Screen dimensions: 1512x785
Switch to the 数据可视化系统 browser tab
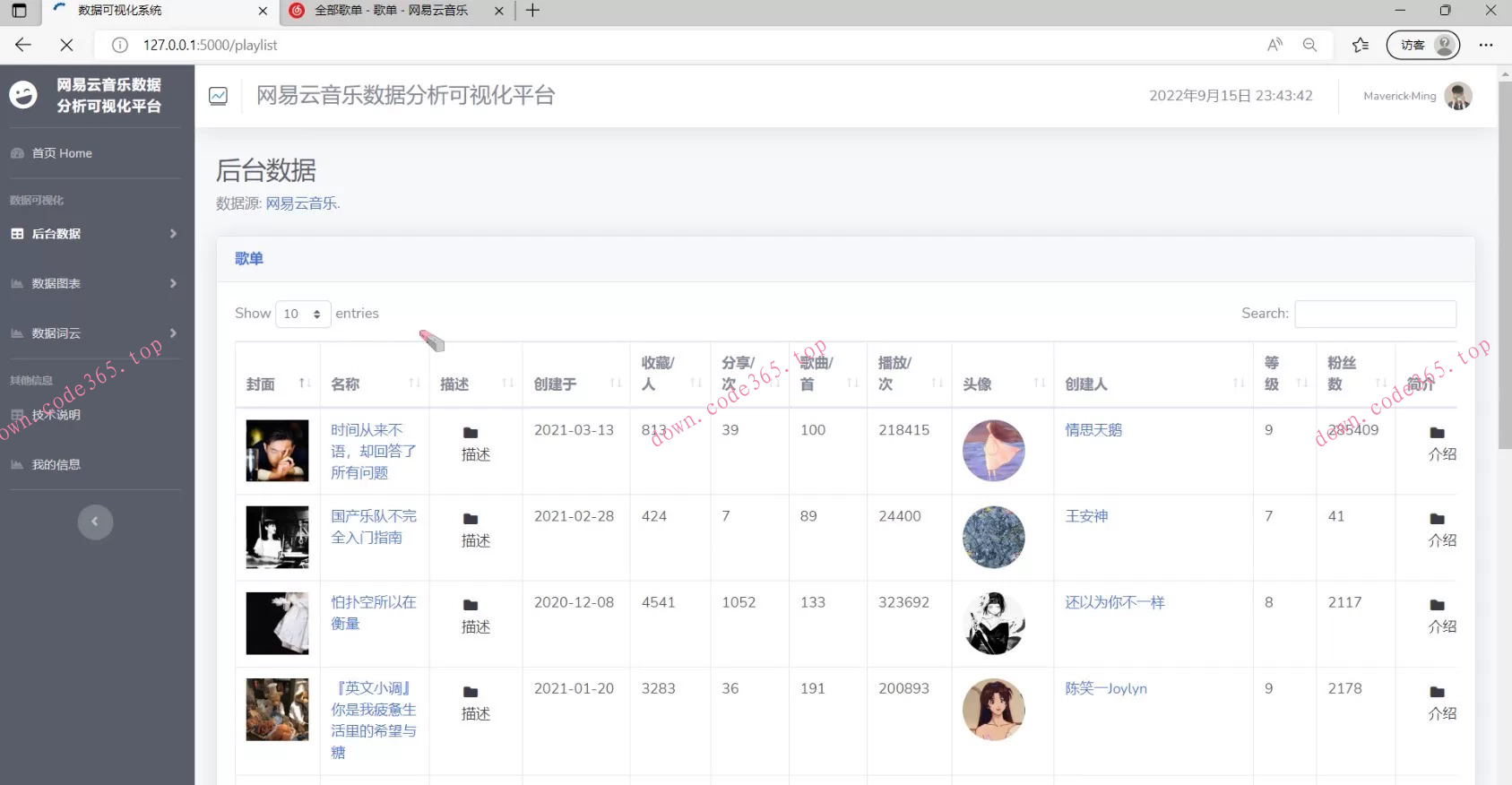160,12
